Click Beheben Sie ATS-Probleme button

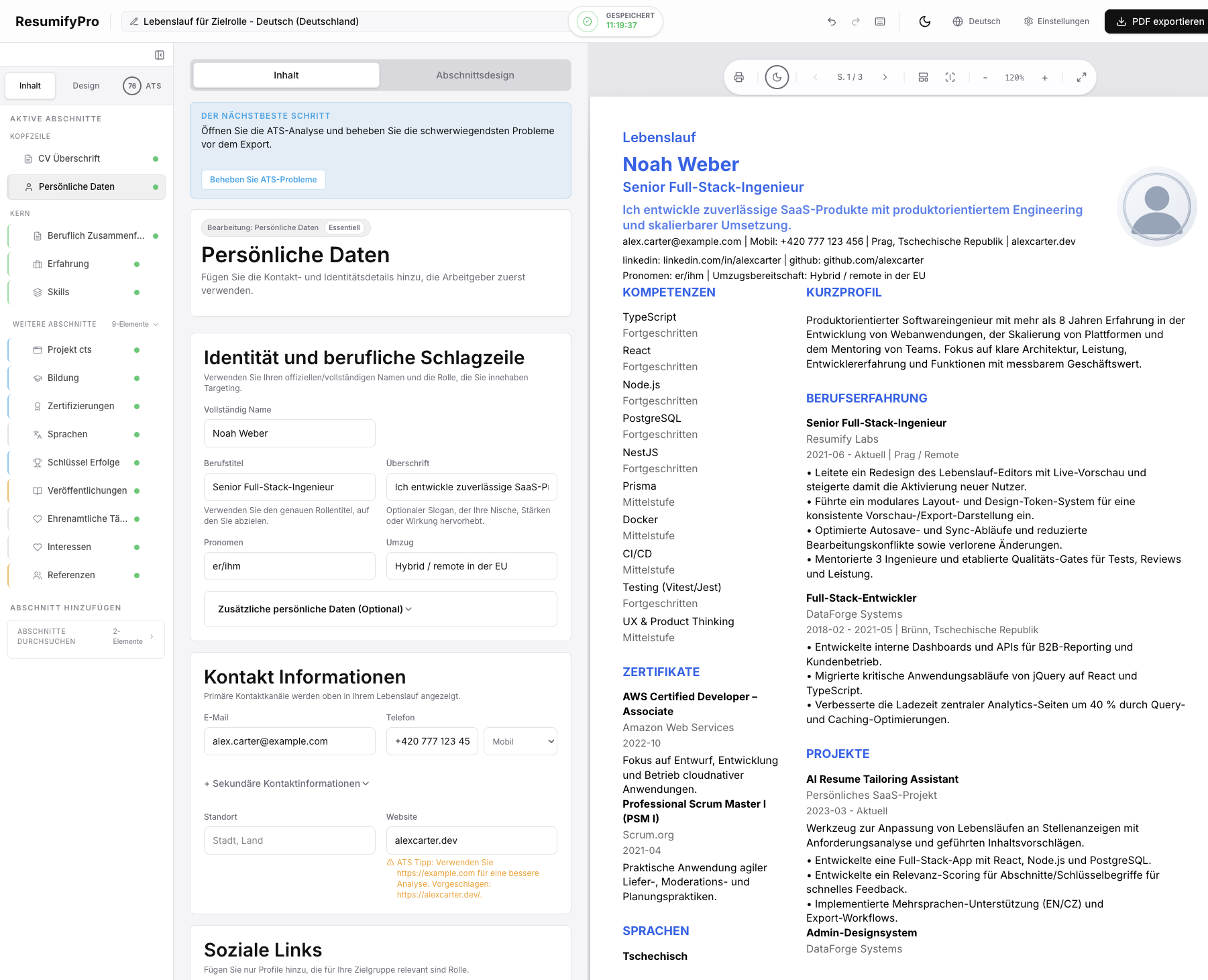click(x=263, y=180)
